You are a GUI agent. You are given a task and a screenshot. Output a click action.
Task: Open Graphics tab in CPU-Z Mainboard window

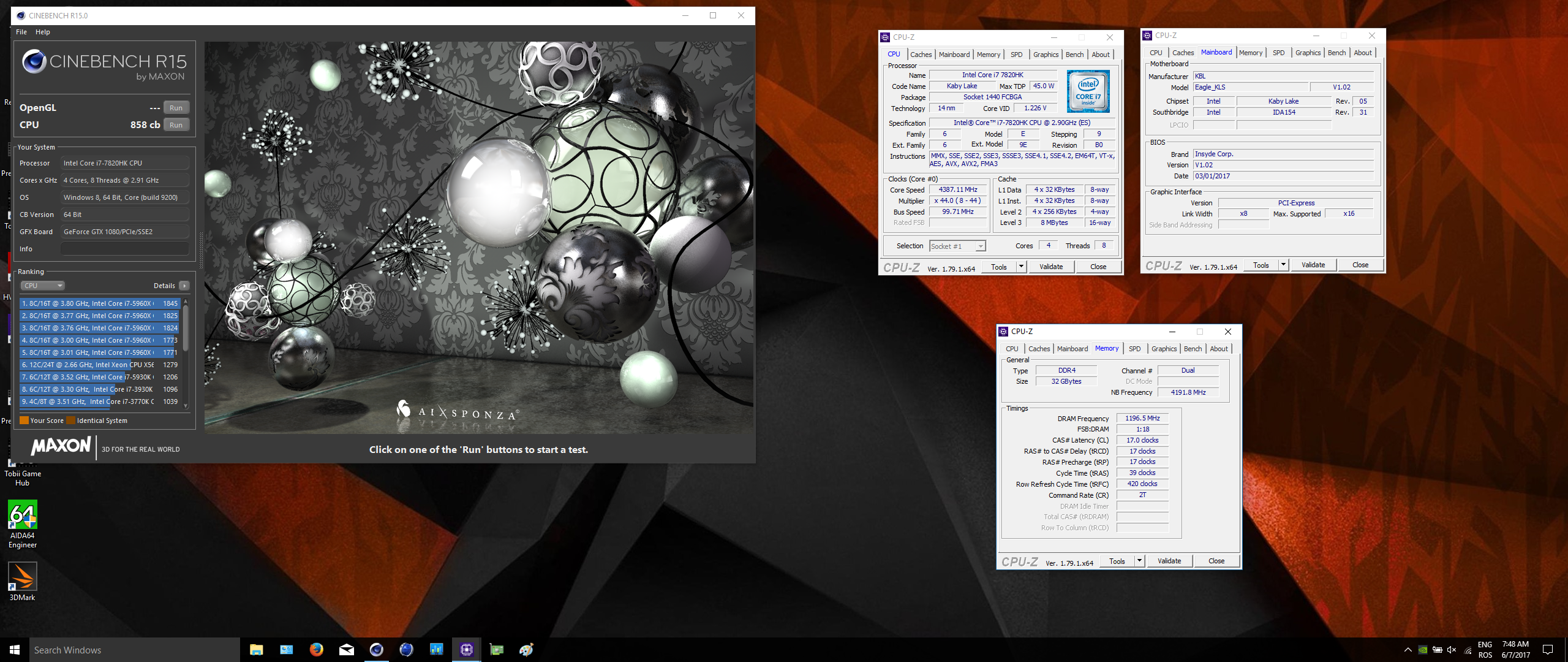click(1308, 53)
